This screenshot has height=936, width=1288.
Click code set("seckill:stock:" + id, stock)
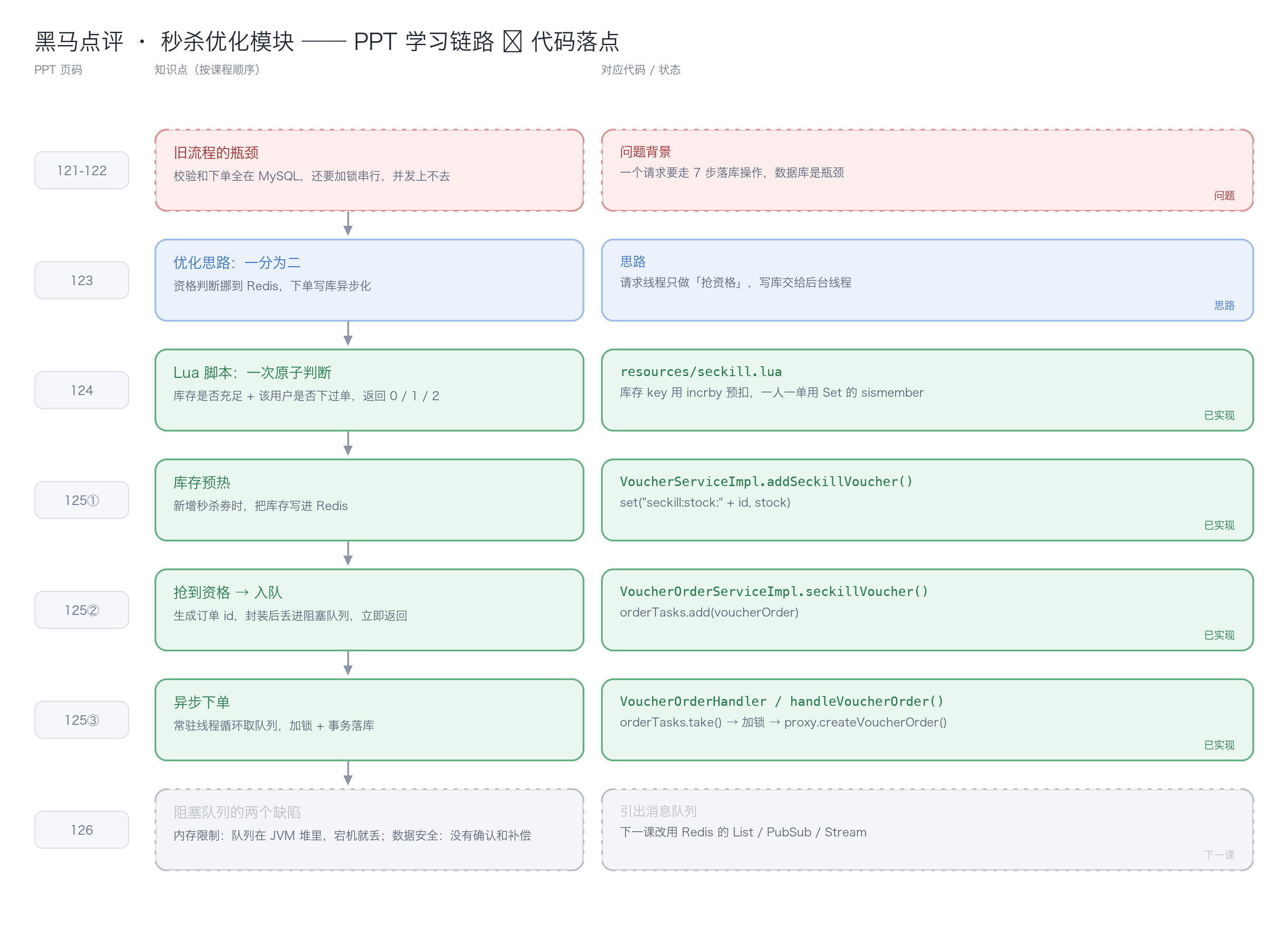[705, 502]
